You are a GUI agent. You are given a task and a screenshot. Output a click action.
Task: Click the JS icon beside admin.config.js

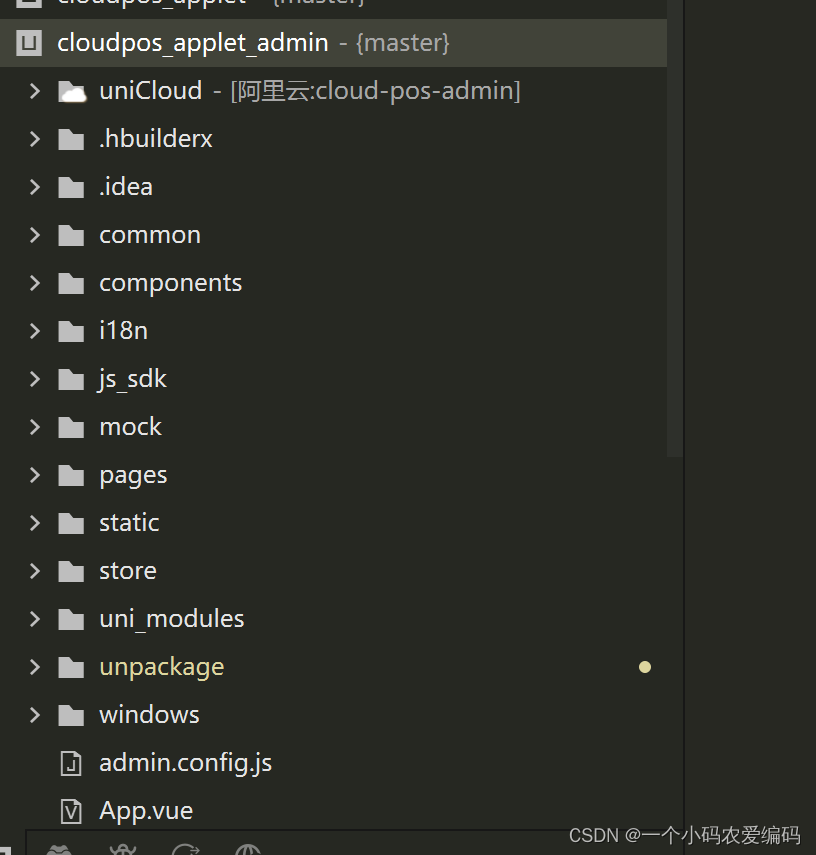pos(70,762)
